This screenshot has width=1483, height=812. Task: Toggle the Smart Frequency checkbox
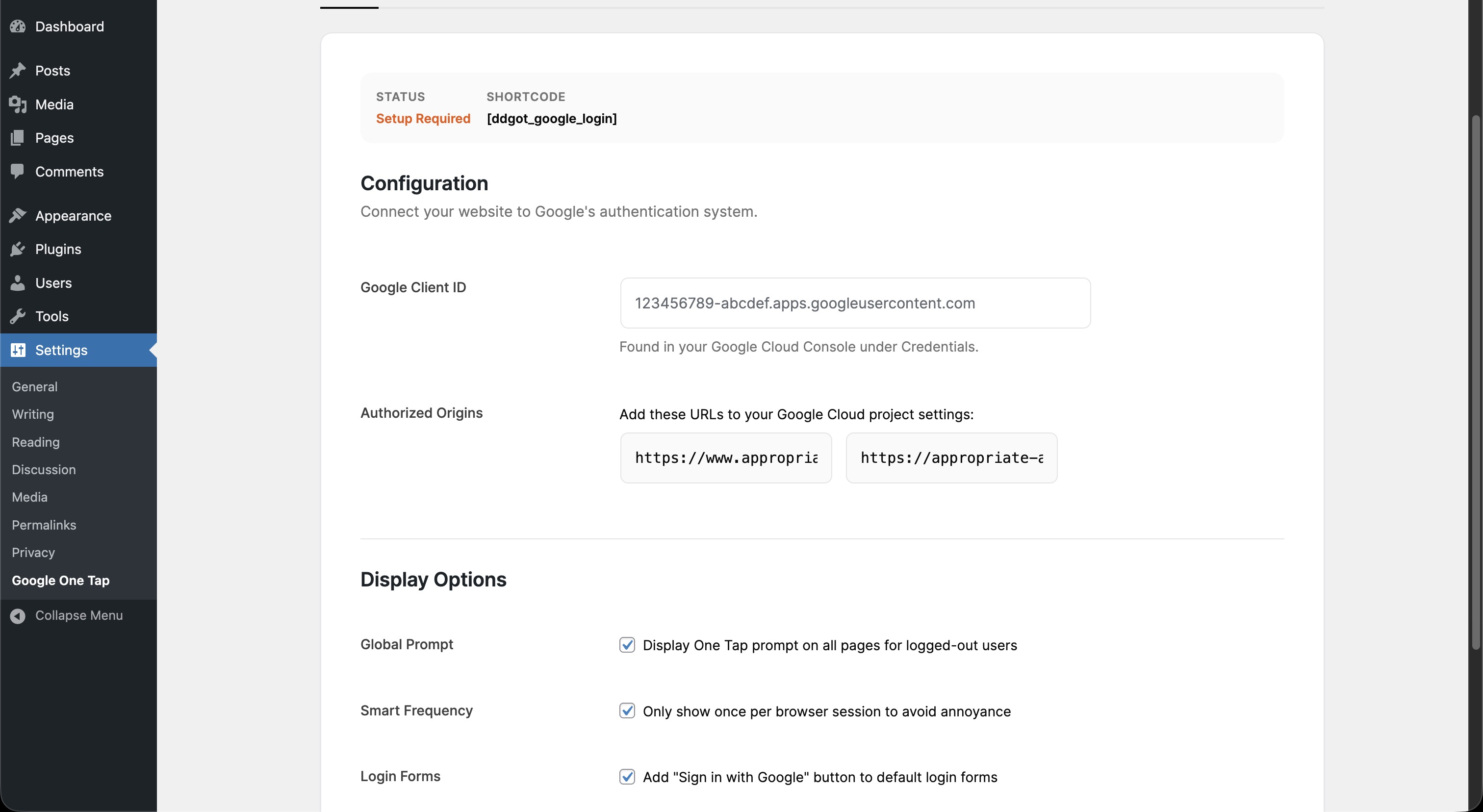(x=627, y=710)
